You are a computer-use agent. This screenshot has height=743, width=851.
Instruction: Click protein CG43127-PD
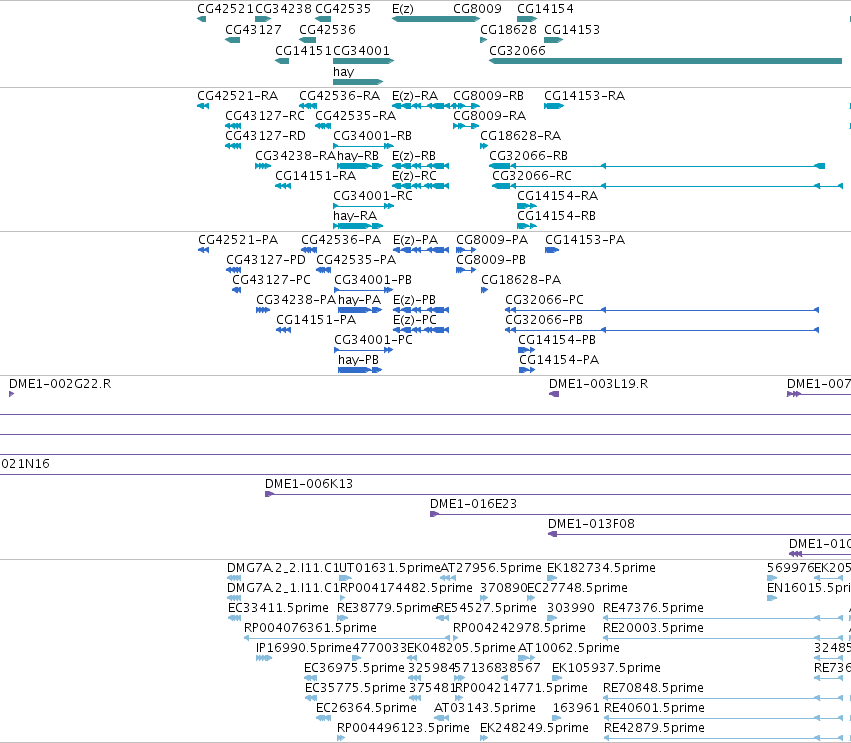tap(266, 259)
